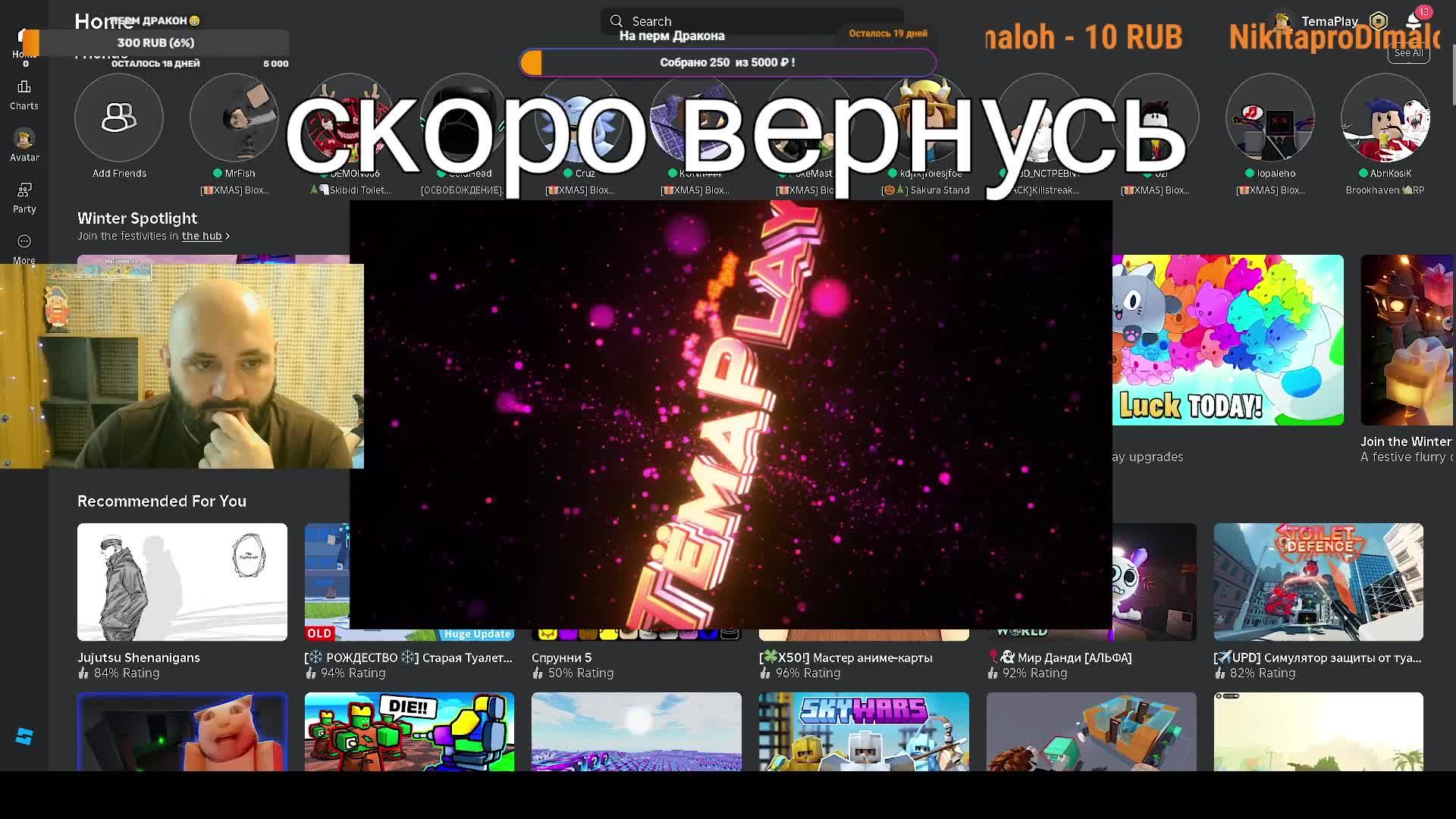Click the 'Brookhaven RP' status under AbriKosiK

[x=1385, y=190]
